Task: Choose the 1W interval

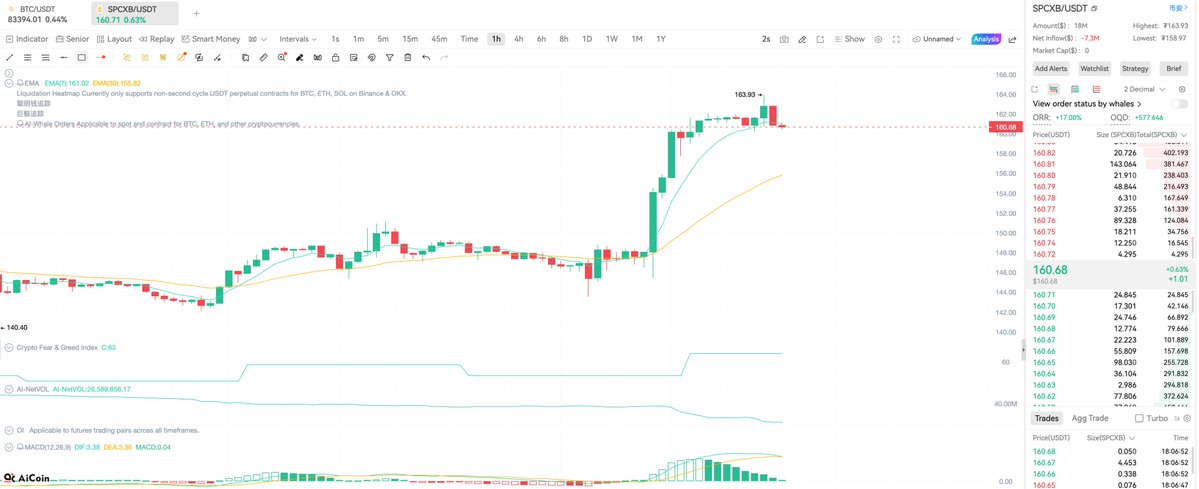Action: click(612, 39)
